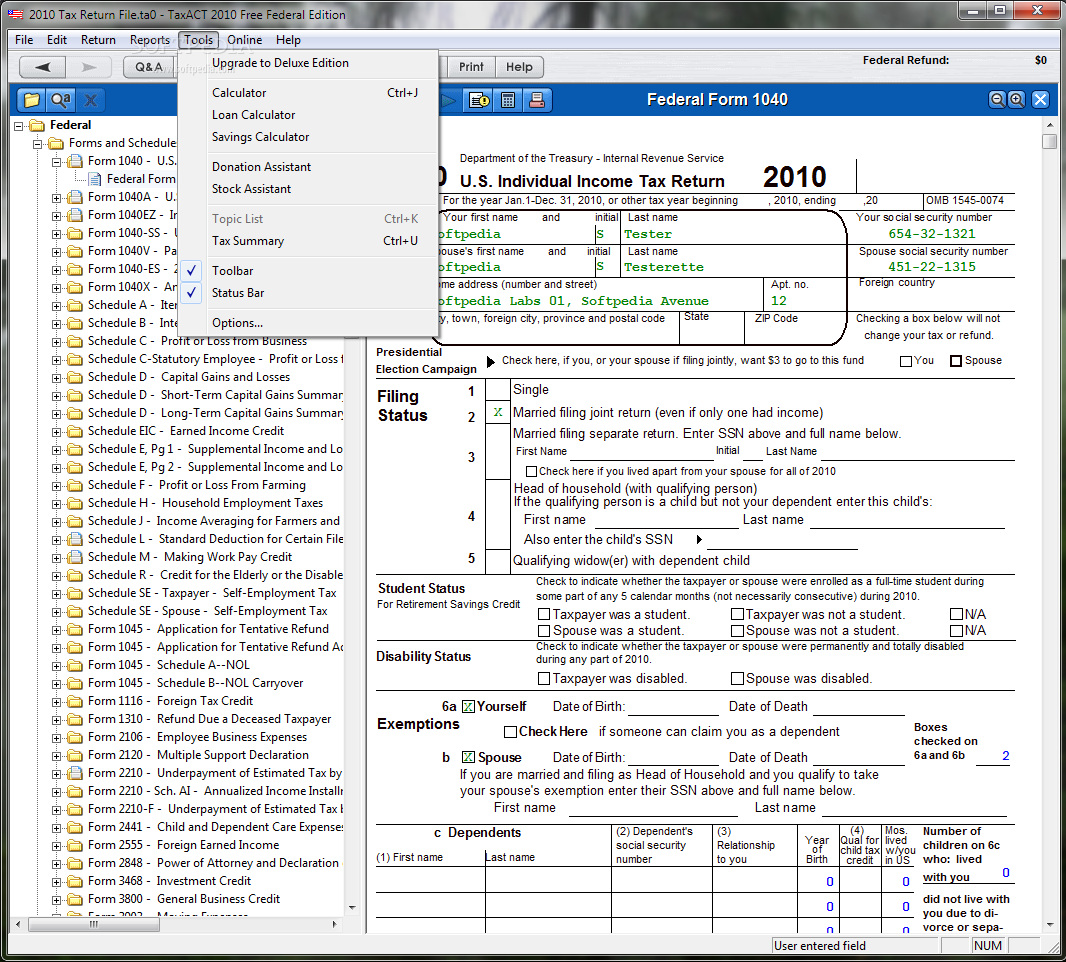Open the calculator icon in form toolbar
This screenshot has width=1066, height=962.
508,101
